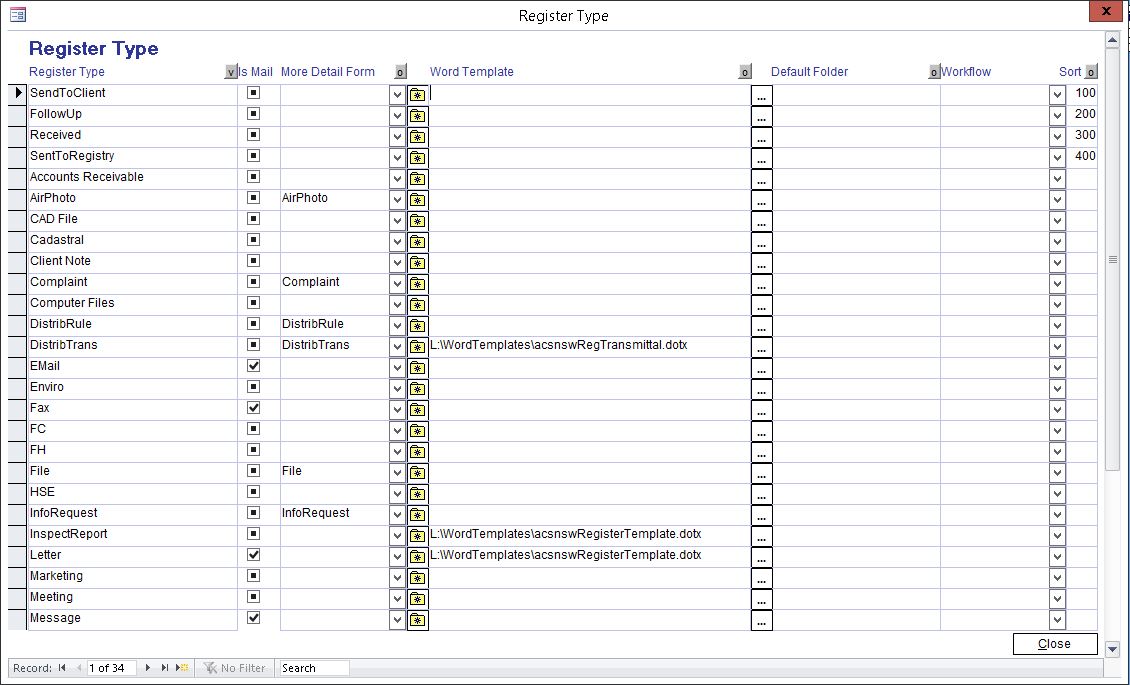Viewport: 1130px width, 685px height.
Task: Click the folder icon in the InspectReport row
Action: (417, 535)
